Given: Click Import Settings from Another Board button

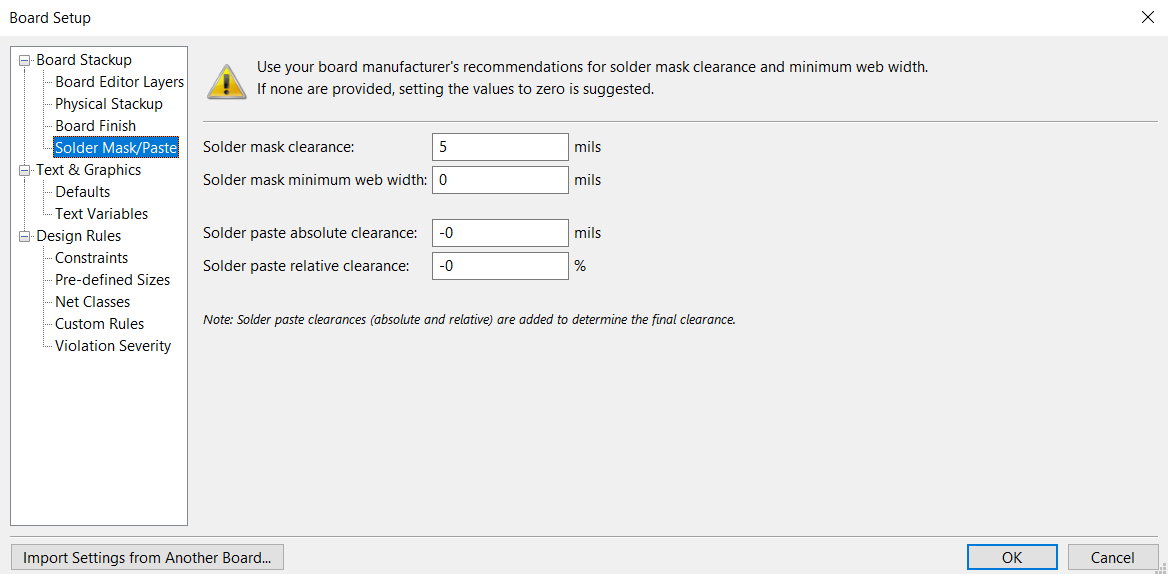Looking at the screenshot, I should pos(147,558).
